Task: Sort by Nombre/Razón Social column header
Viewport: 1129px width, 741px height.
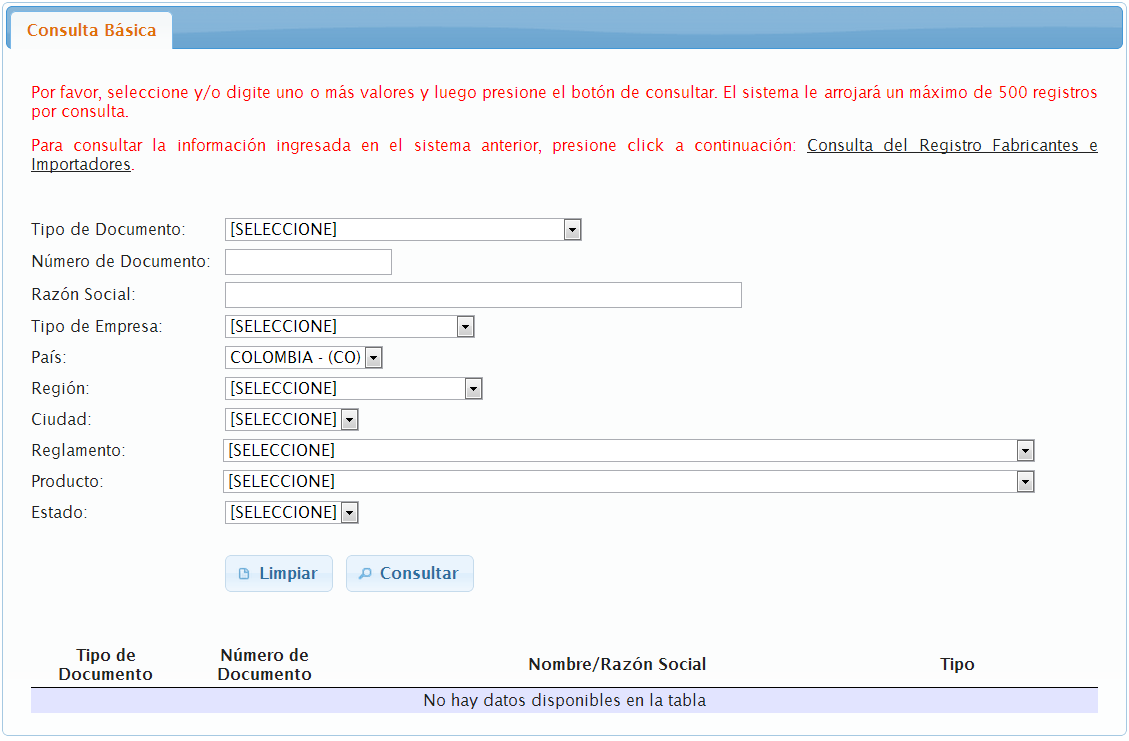Action: point(617,665)
